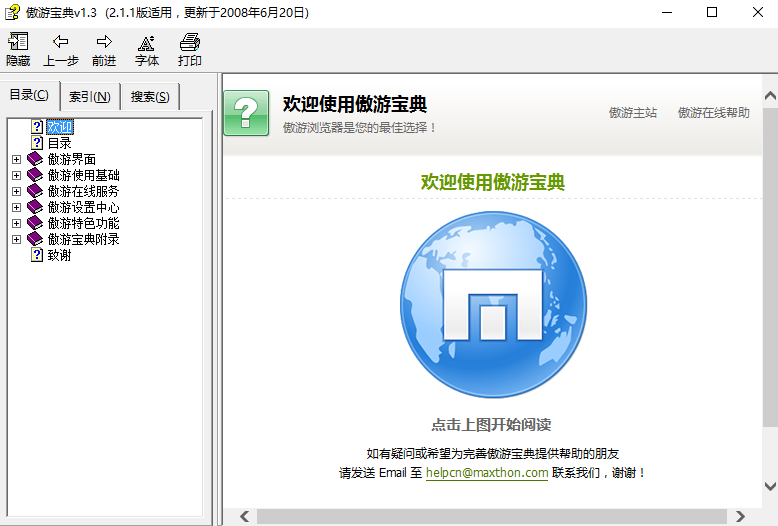
Task: Select the 傲游特色功能 label in the tree
Action: coord(83,223)
